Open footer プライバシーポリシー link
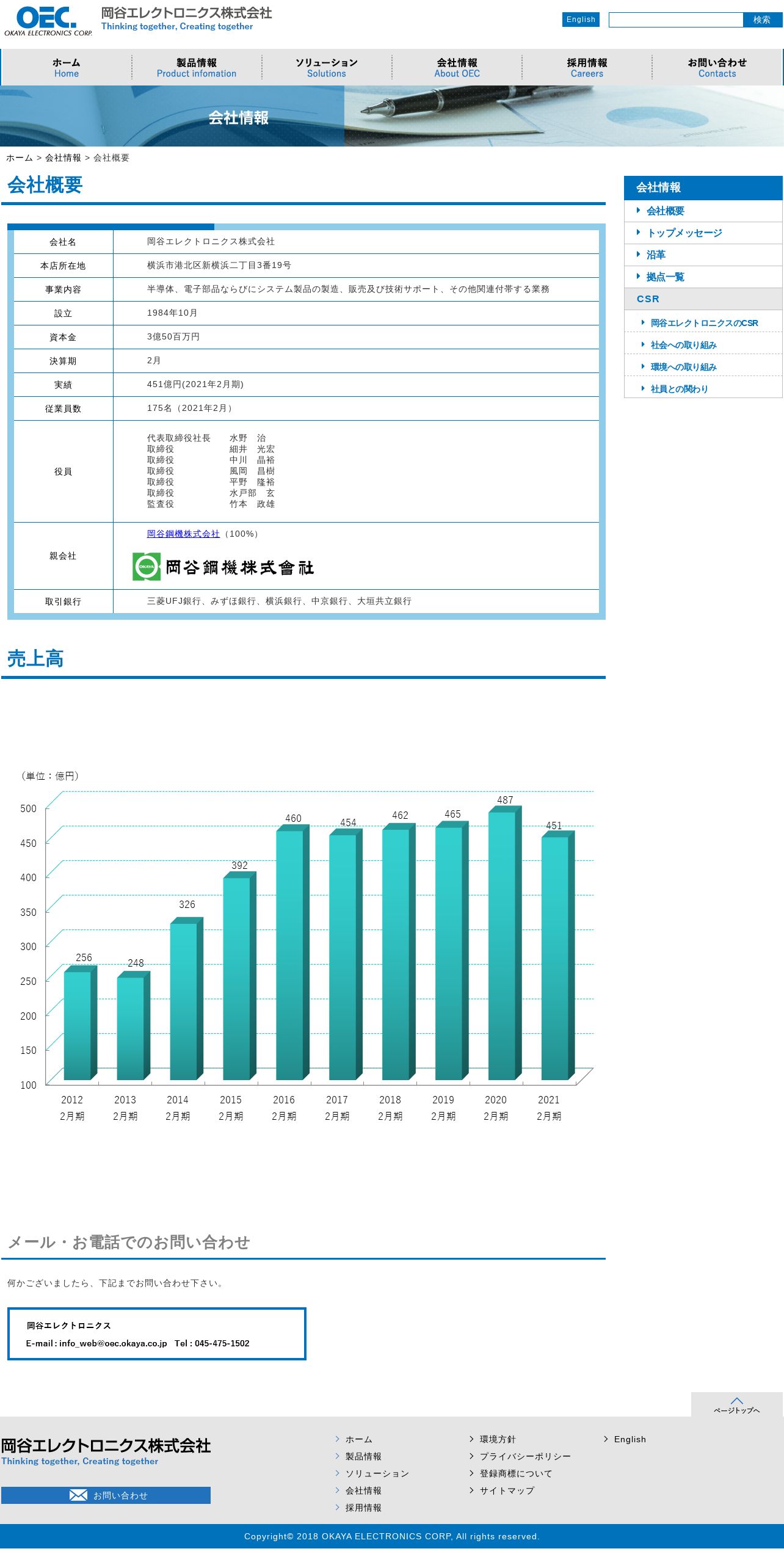 coord(525,1456)
